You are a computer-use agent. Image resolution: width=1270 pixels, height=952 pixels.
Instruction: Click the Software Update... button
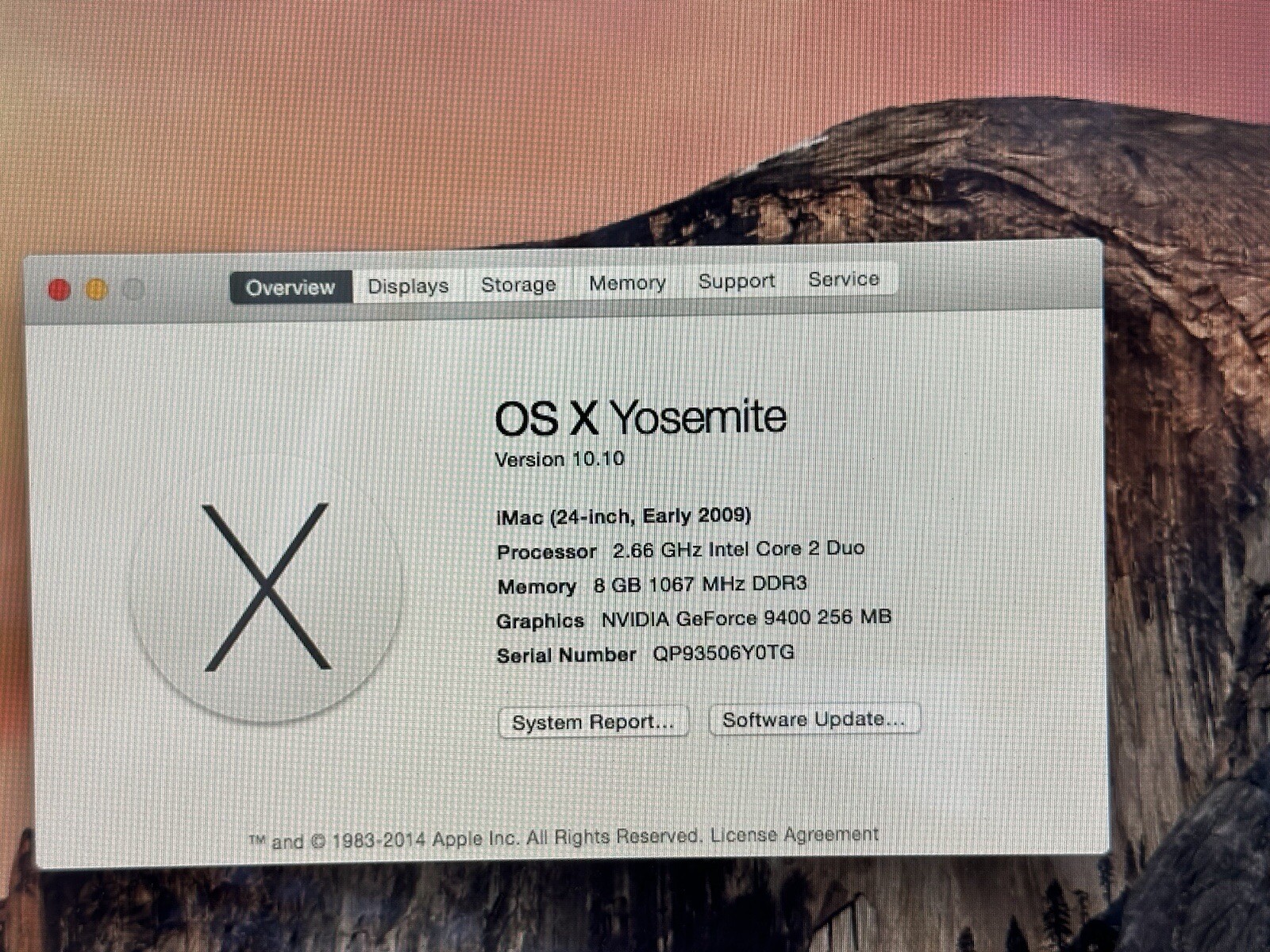click(814, 720)
